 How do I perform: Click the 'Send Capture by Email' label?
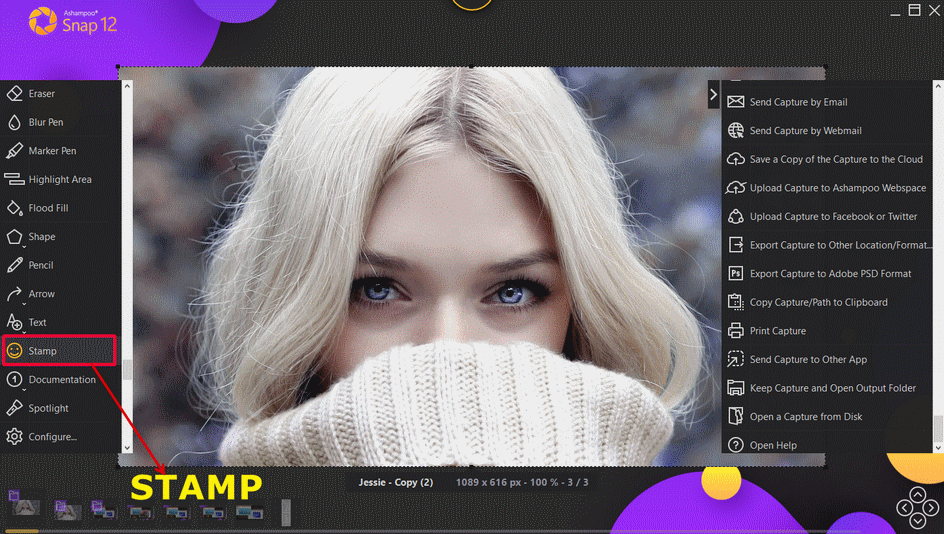click(798, 102)
